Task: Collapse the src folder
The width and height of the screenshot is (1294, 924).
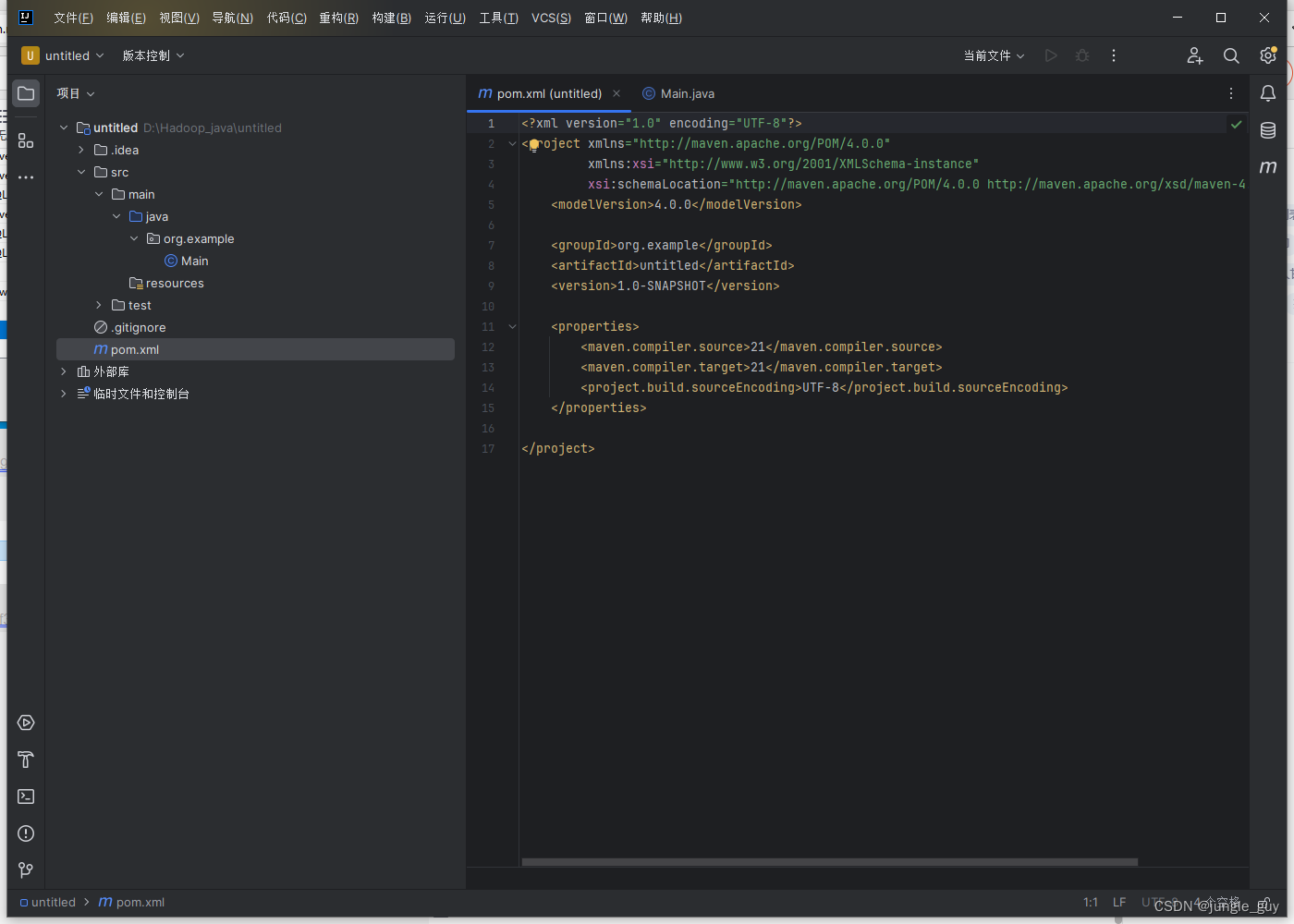Action: 81,172
